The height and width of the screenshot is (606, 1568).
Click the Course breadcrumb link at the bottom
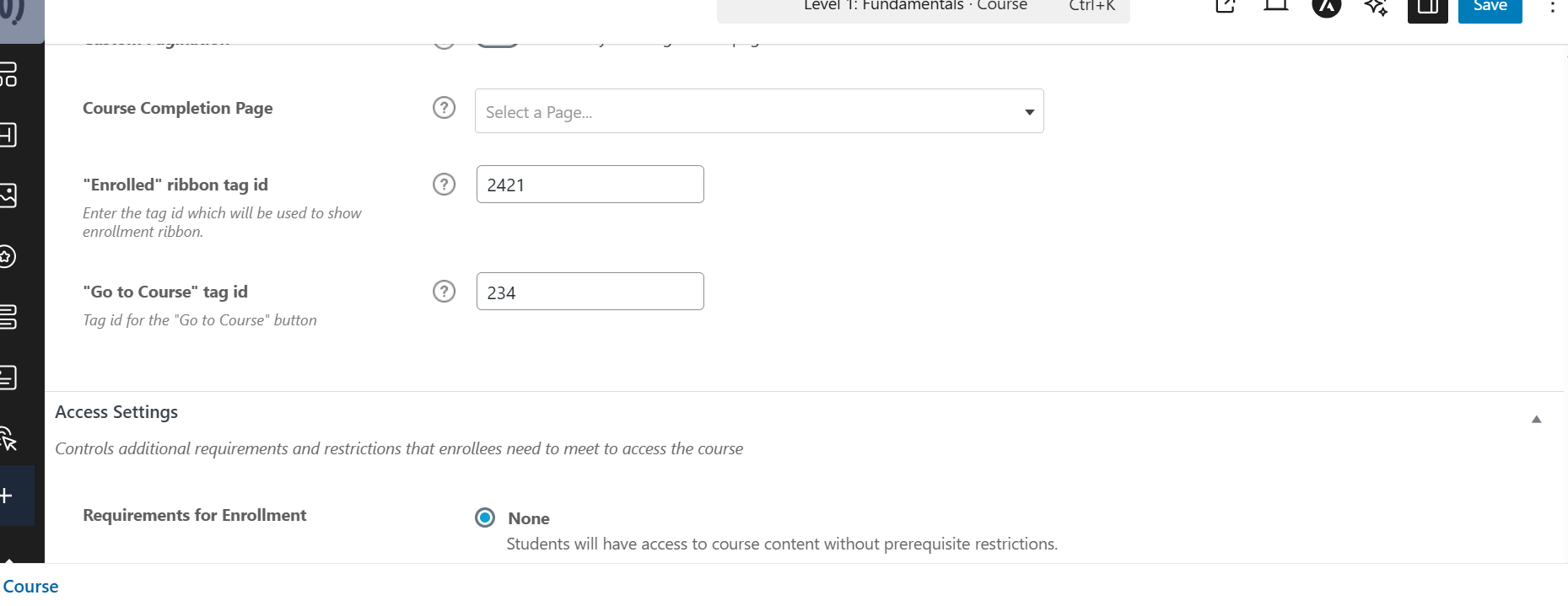tap(30, 587)
